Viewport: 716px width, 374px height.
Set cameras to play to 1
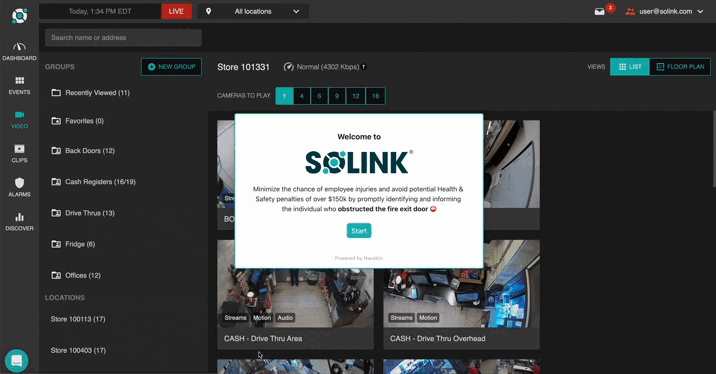pos(284,96)
